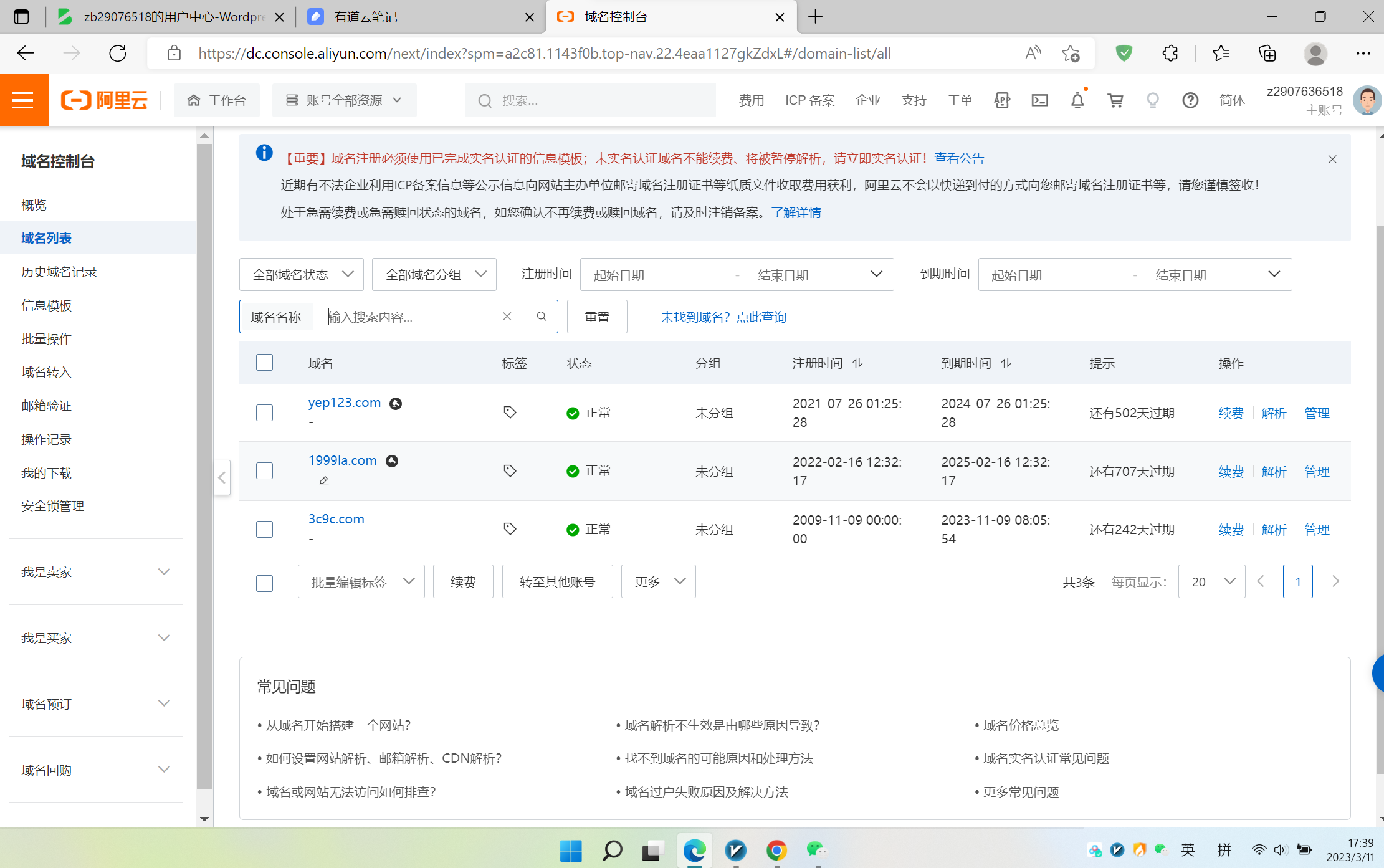1384x868 pixels.
Task: Open the orange hamburger menu icon
Action: tap(23, 100)
